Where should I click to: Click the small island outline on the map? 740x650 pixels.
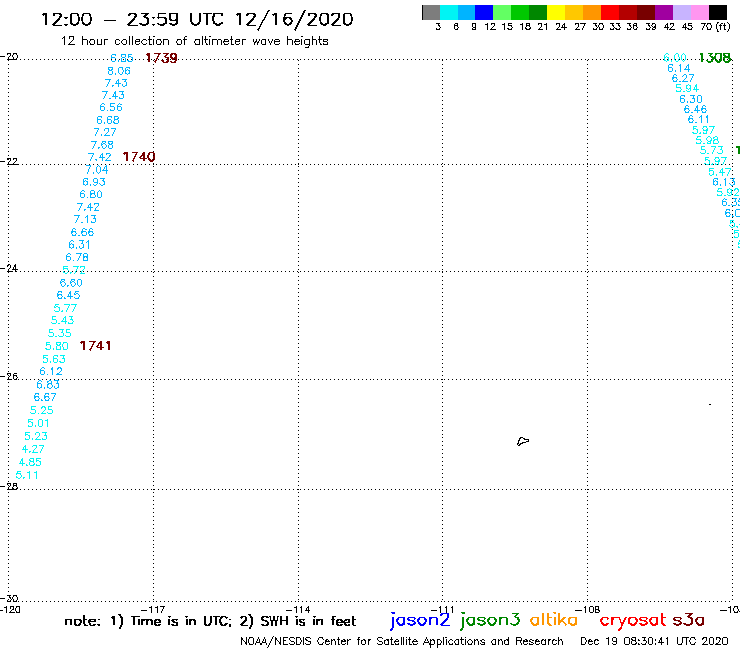[x=523, y=441]
